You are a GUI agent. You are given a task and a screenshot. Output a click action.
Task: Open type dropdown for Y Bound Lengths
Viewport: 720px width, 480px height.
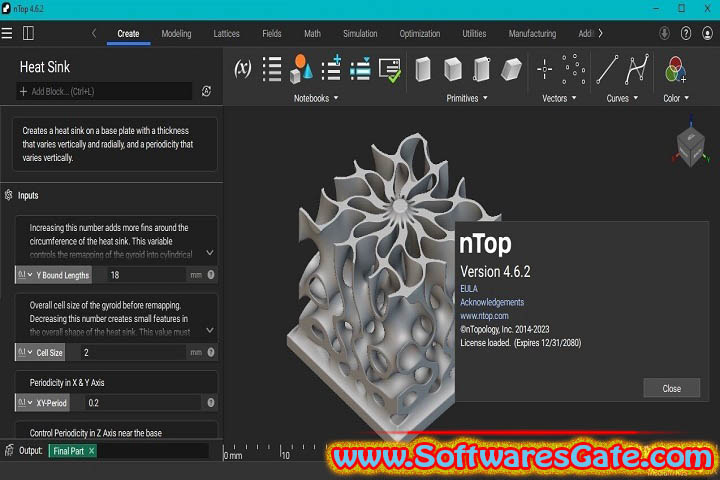pos(25,275)
